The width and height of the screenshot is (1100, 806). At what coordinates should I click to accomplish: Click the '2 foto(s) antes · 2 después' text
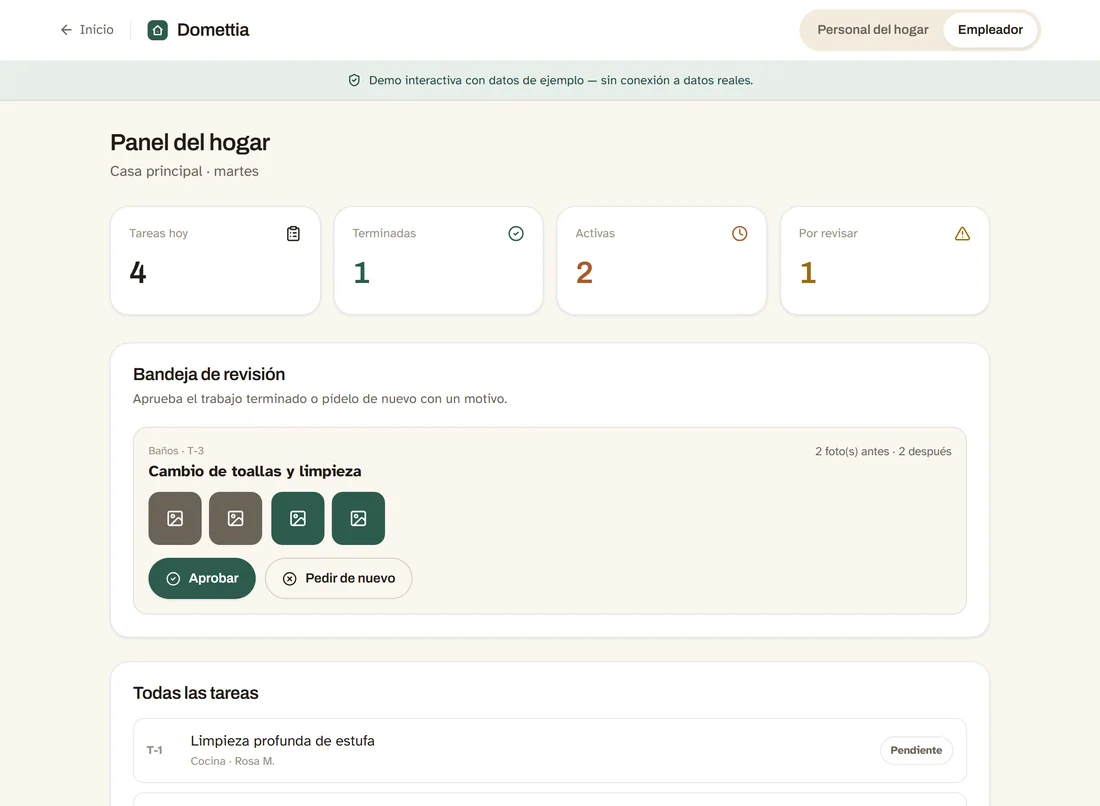[883, 451]
